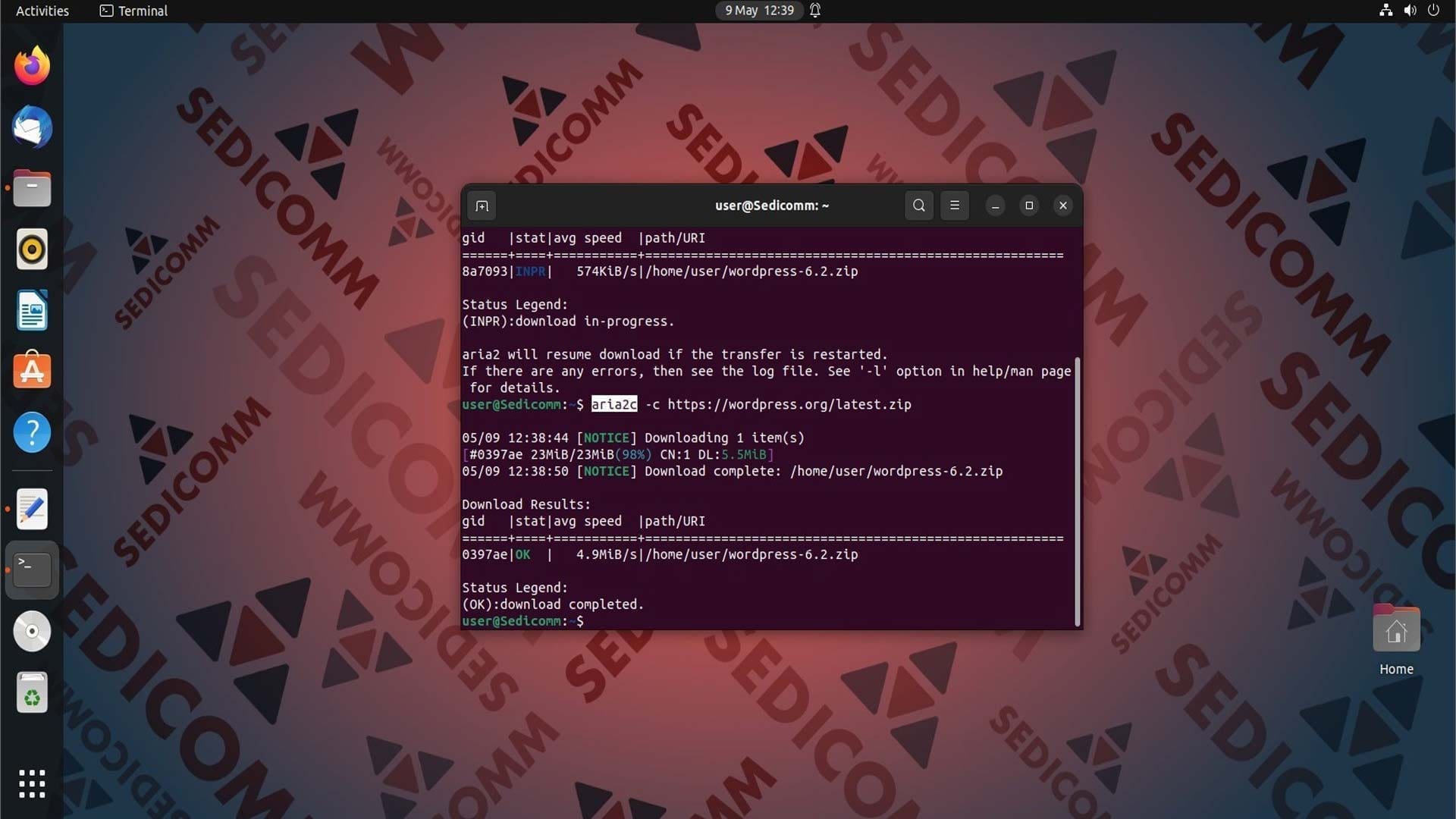The height and width of the screenshot is (819, 1456).
Task: Click '(OK):download completed.' line
Action: coord(553,604)
